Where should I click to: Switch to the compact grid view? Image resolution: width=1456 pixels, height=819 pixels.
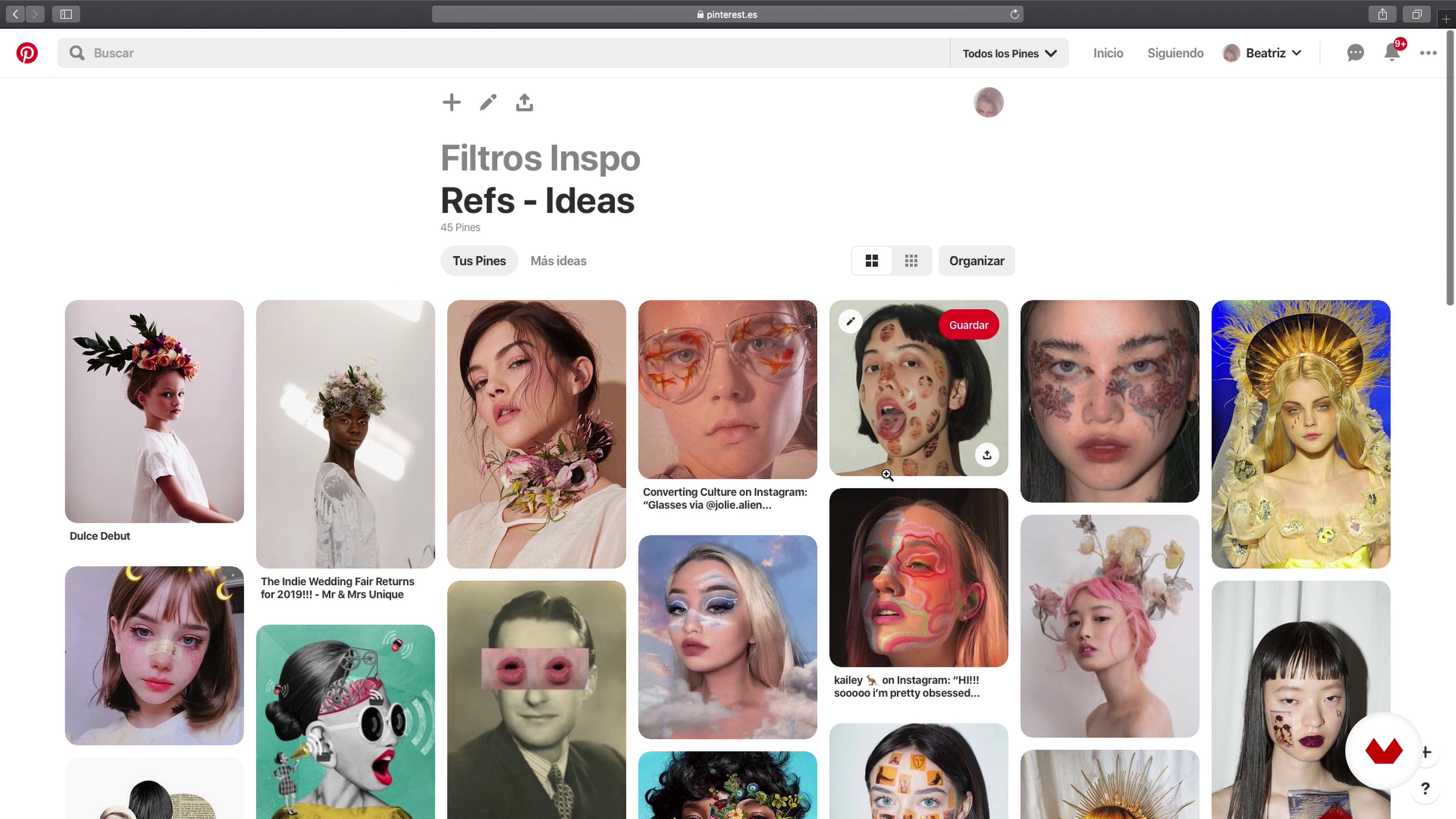(910, 261)
